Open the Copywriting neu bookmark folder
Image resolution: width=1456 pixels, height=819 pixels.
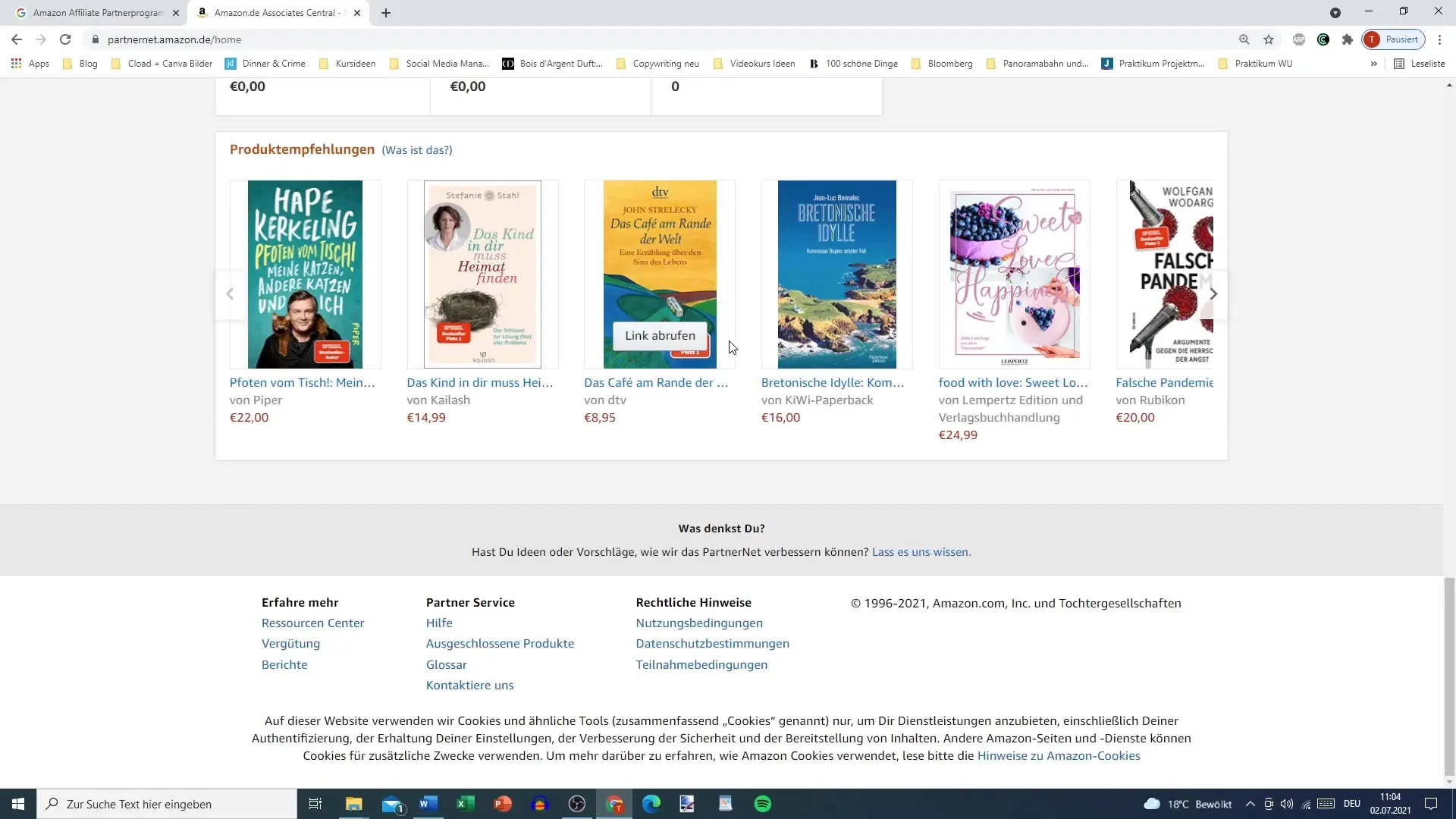(x=657, y=64)
